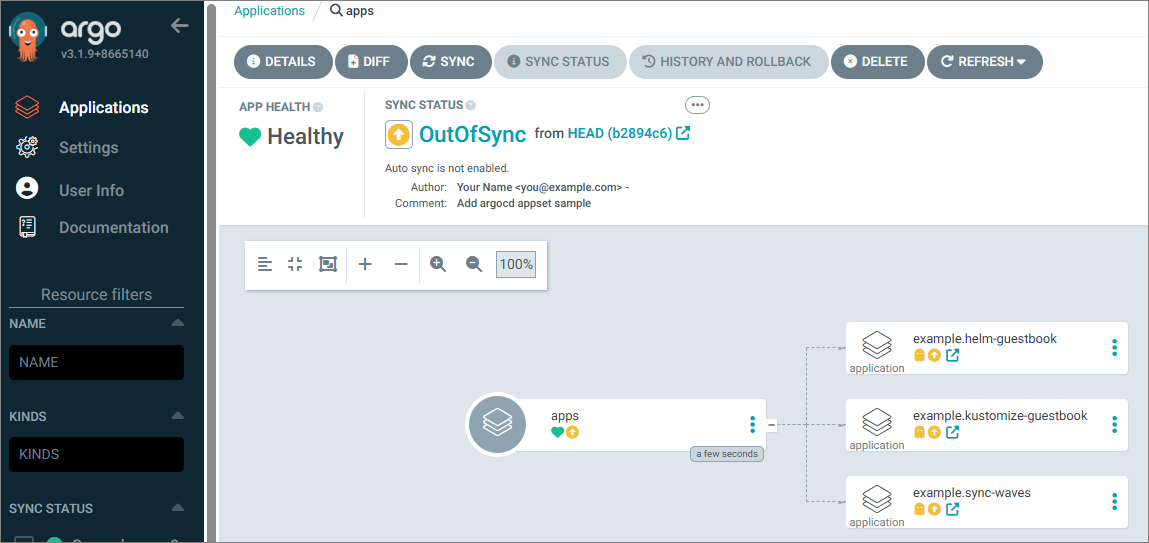Open the example.sync-waves external link icon
The width and height of the screenshot is (1149, 543).
pyautogui.click(x=953, y=509)
